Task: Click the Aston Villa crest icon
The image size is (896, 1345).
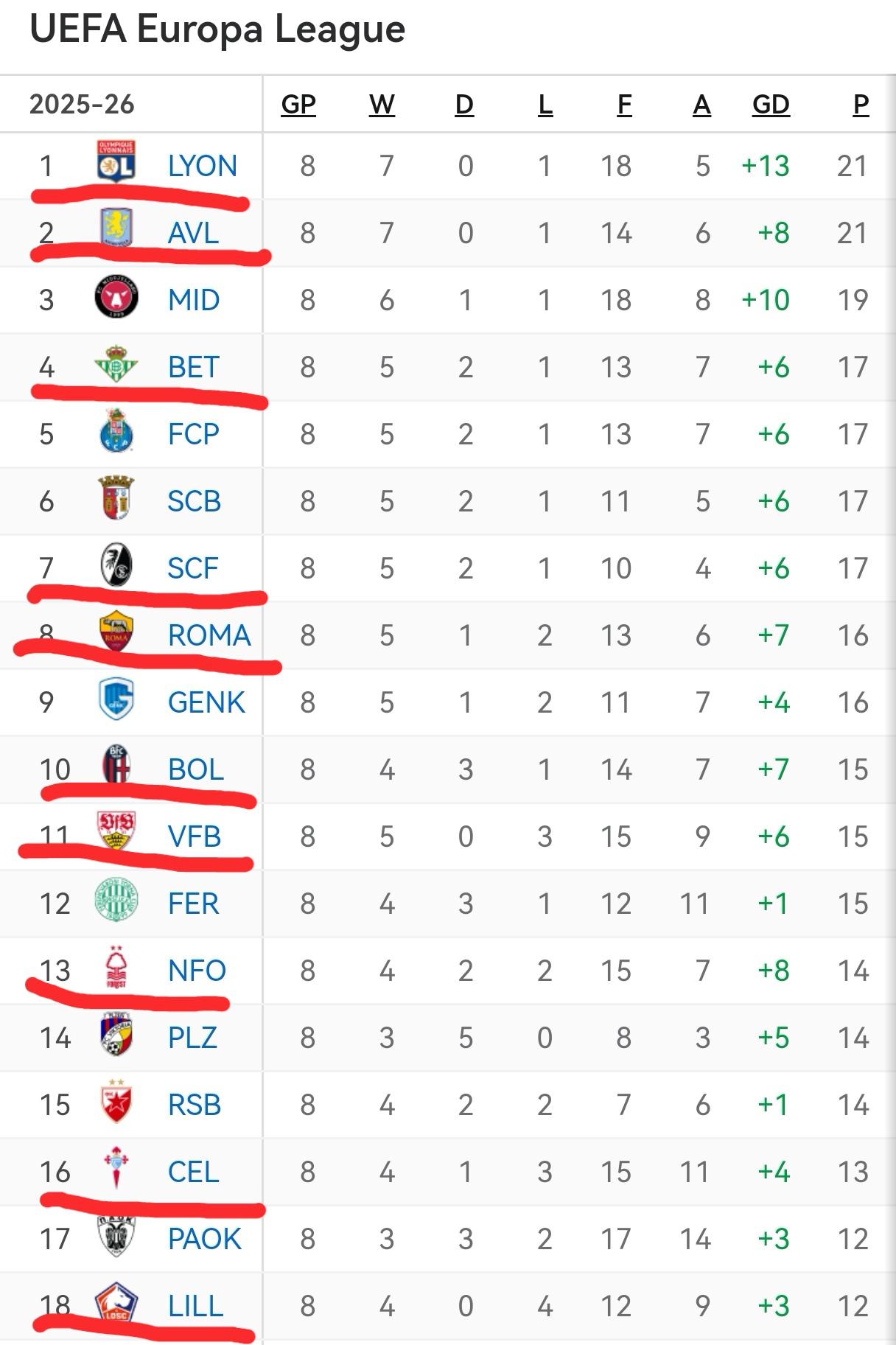Action: [x=116, y=228]
